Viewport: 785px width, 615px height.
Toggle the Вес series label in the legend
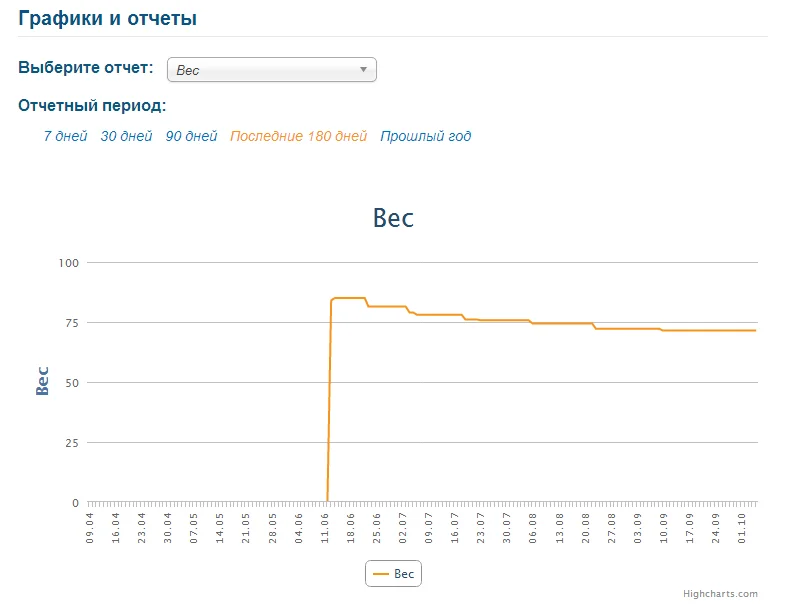(x=404, y=574)
